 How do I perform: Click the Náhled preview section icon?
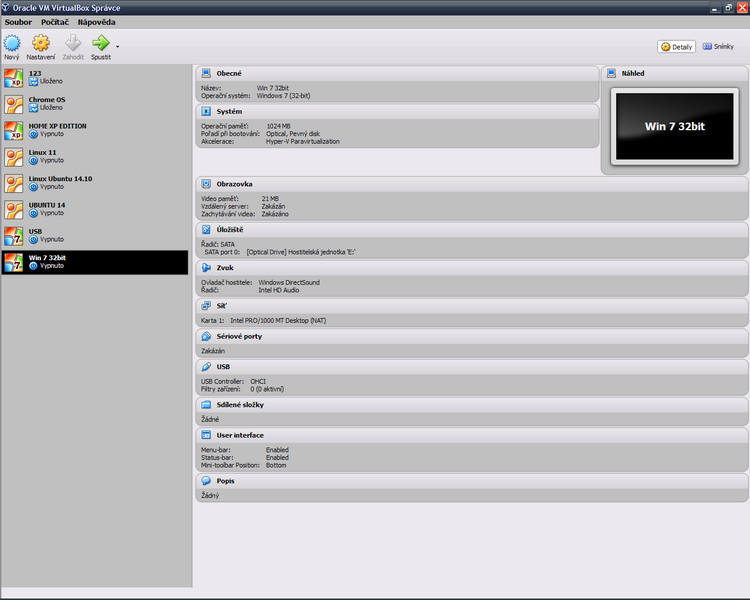[611, 73]
